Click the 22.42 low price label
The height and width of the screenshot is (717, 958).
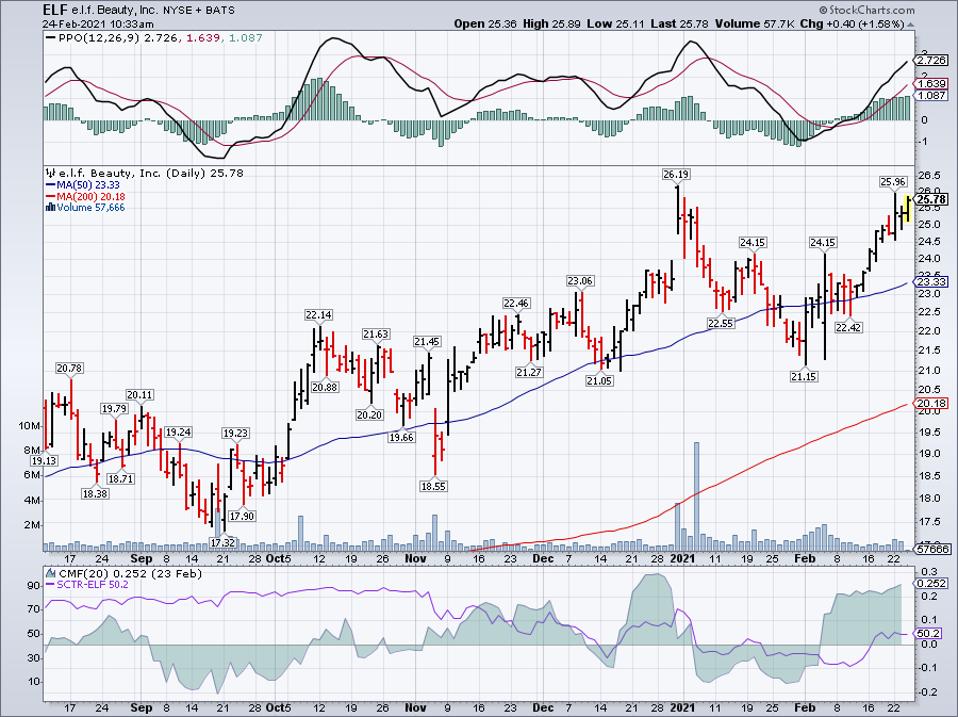[x=848, y=328]
